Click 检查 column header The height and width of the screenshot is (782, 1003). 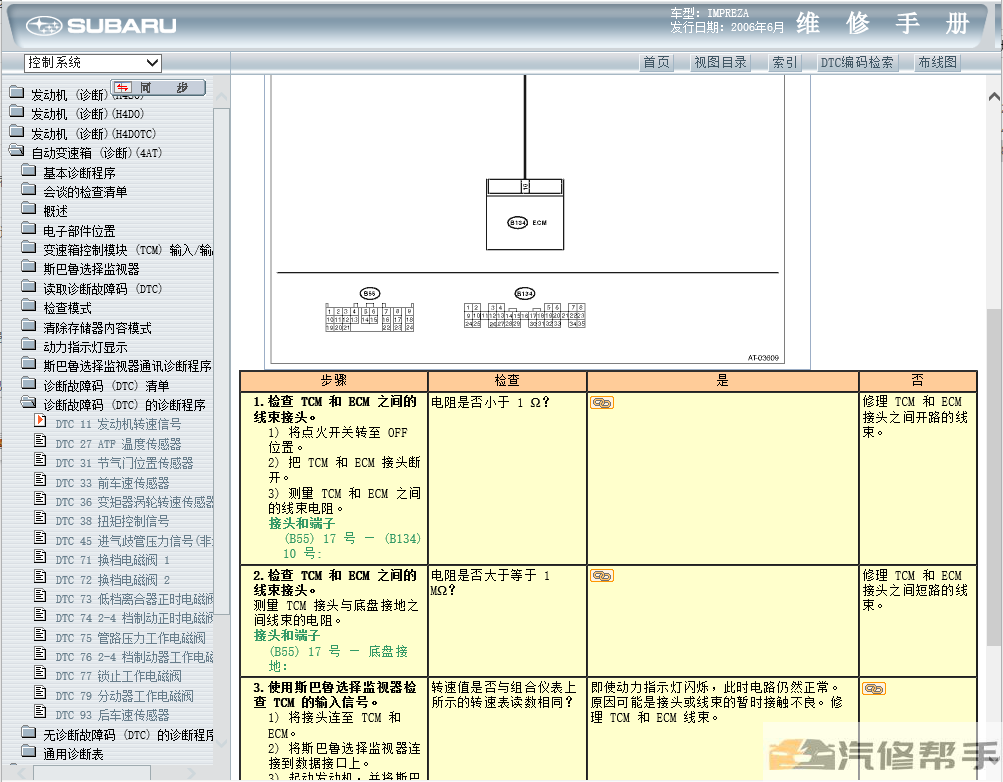pyautogui.click(x=507, y=381)
